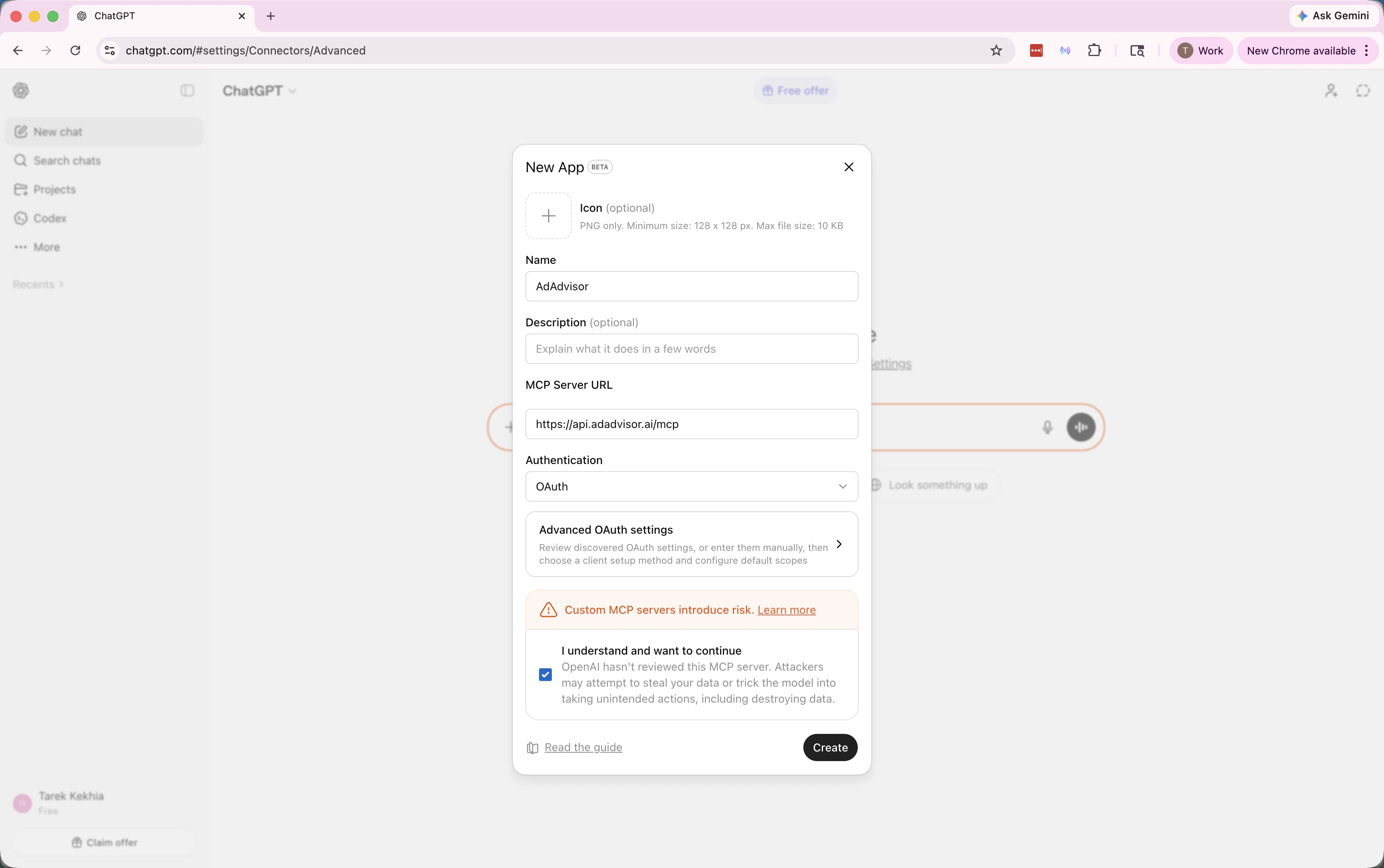Image resolution: width=1384 pixels, height=868 pixels.
Task: Click the ChatGPT logo in sidebar
Action: [21, 91]
